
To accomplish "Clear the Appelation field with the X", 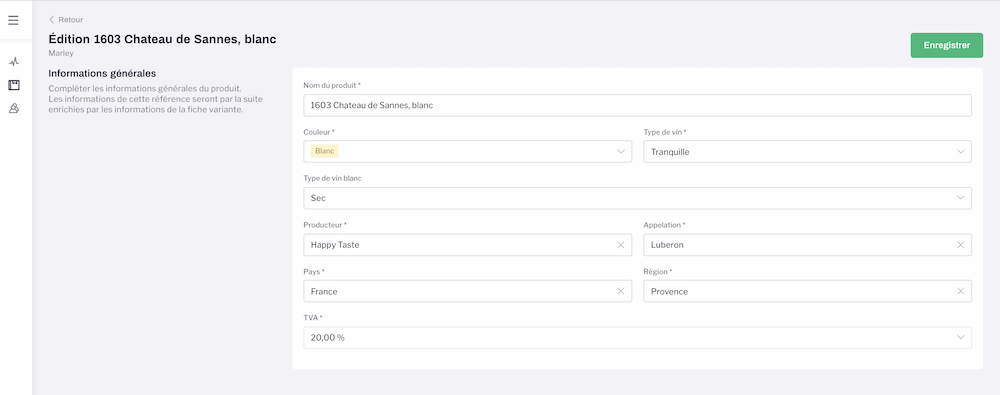I will (x=960, y=245).
